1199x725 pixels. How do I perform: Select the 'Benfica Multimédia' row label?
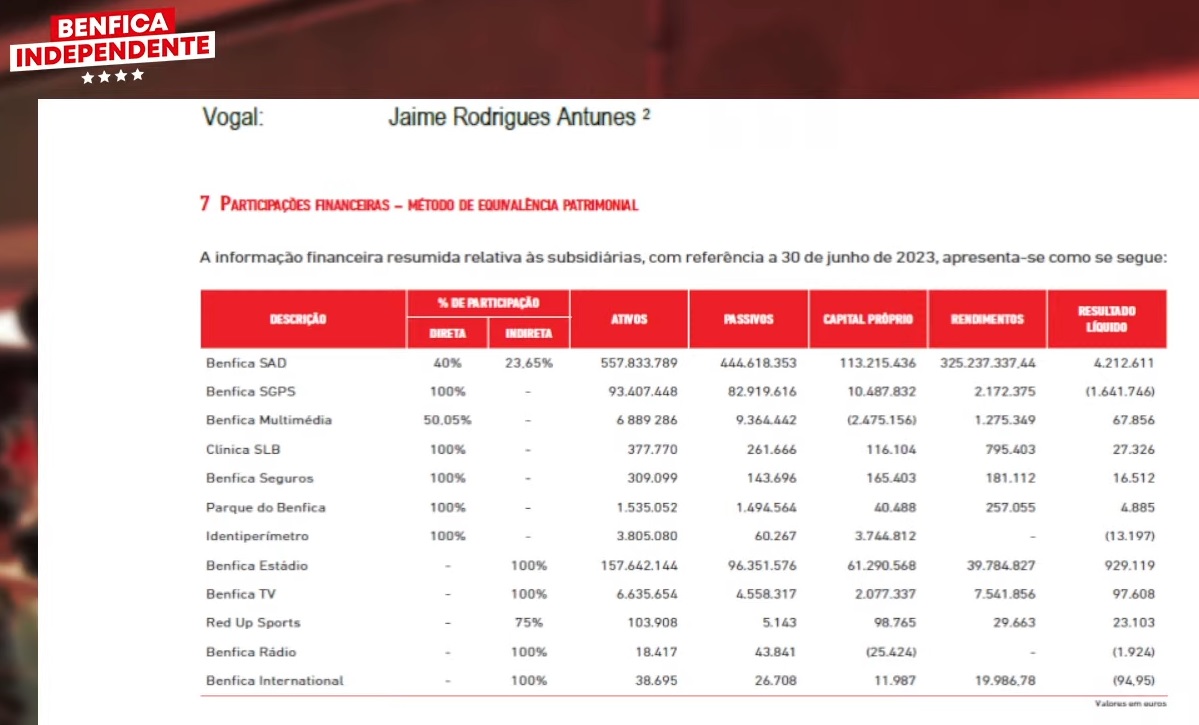(x=268, y=420)
